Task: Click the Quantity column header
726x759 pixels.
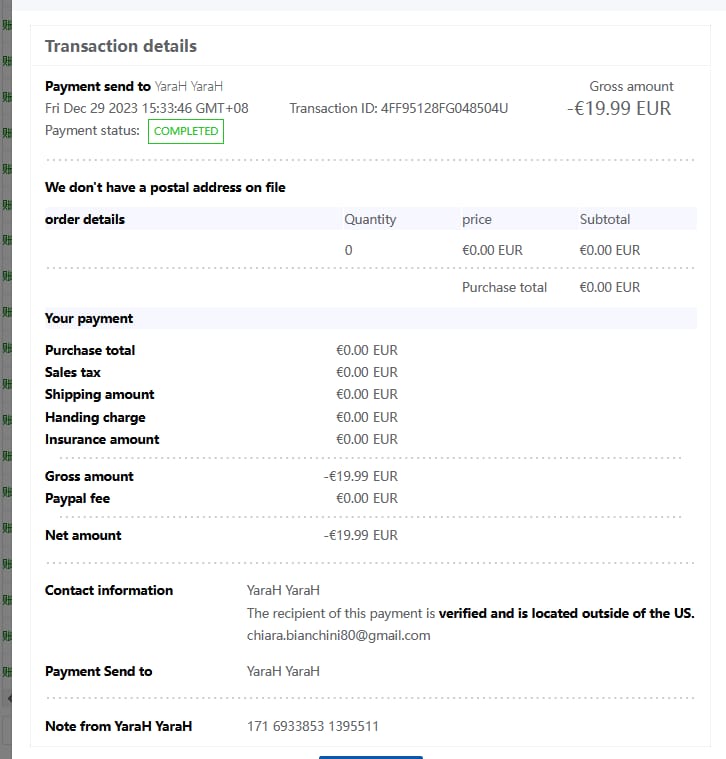Action: (x=370, y=219)
